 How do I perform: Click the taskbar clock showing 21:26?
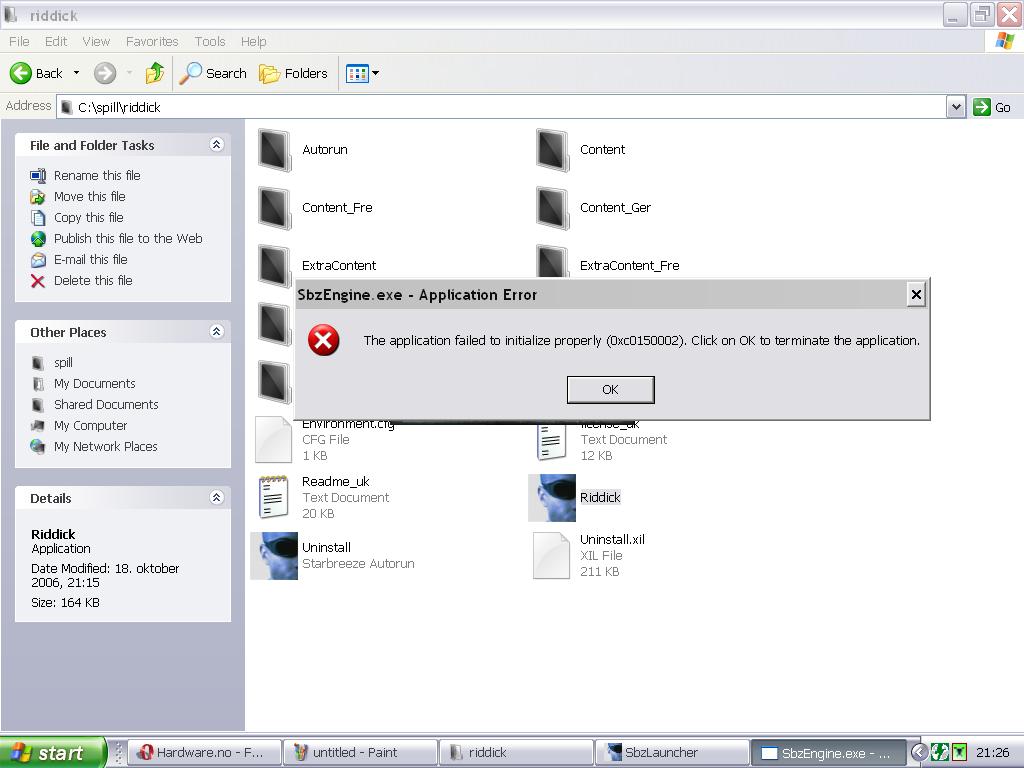pyautogui.click(x=993, y=752)
